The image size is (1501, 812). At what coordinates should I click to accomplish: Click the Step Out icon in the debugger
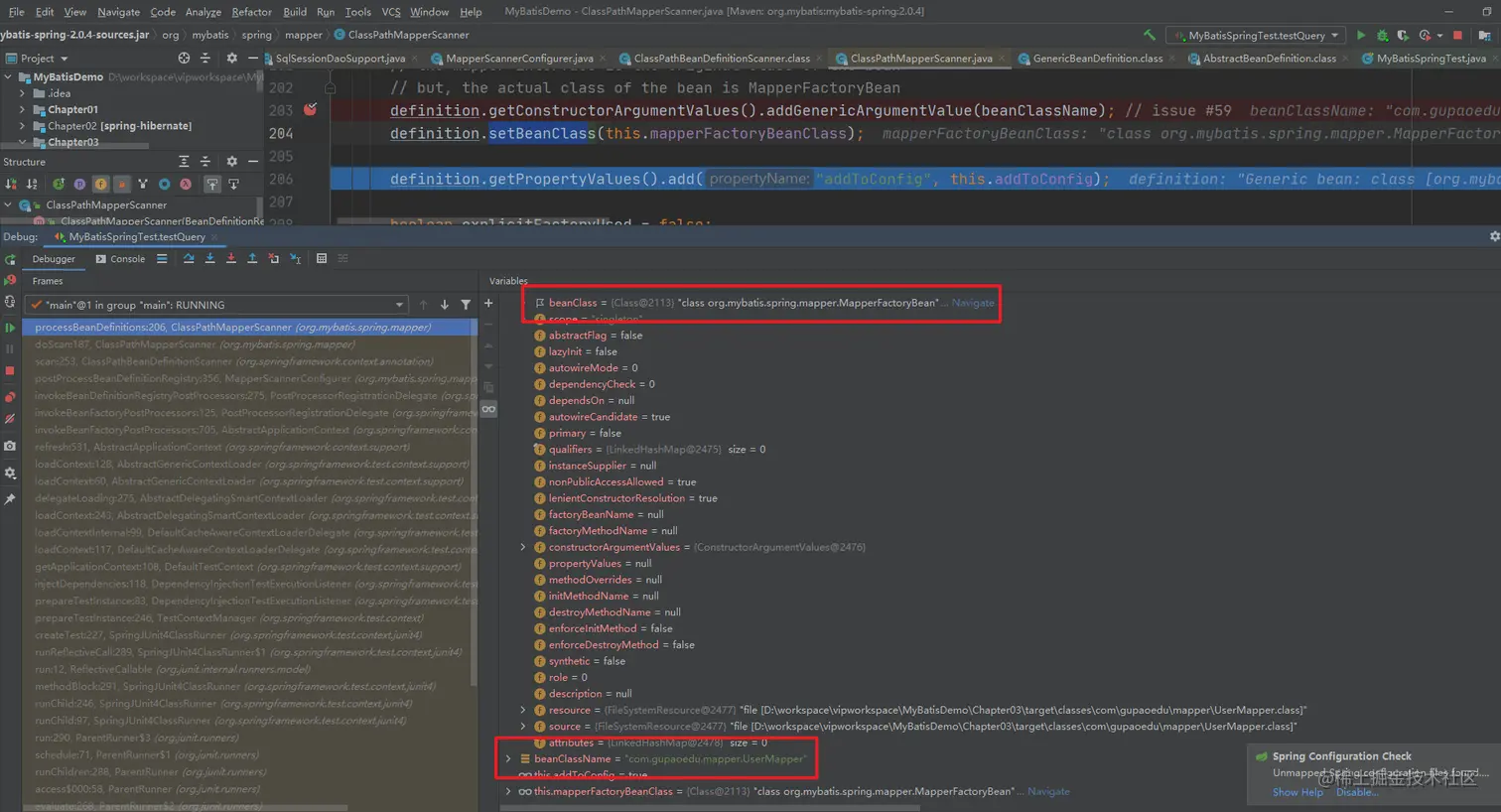point(252,259)
